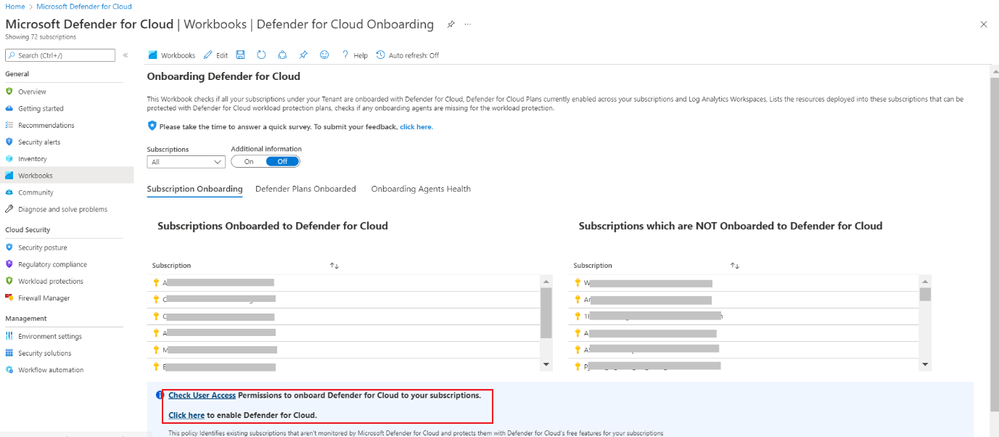Click the Edit pencil icon in toolbar
Viewport: 999px width, 437px height.
(x=208, y=55)
